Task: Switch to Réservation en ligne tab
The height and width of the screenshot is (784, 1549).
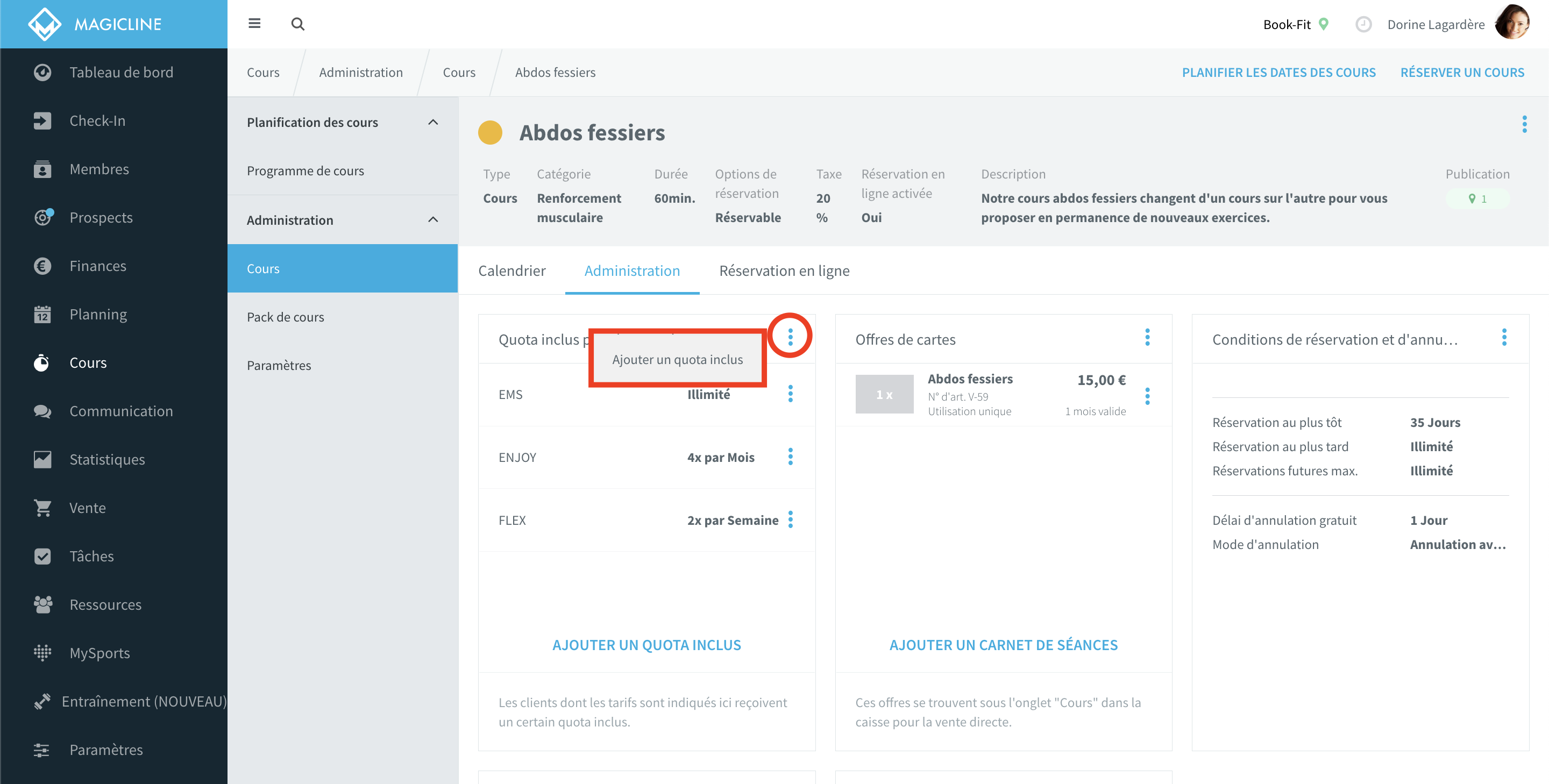Action: point(784,270)
